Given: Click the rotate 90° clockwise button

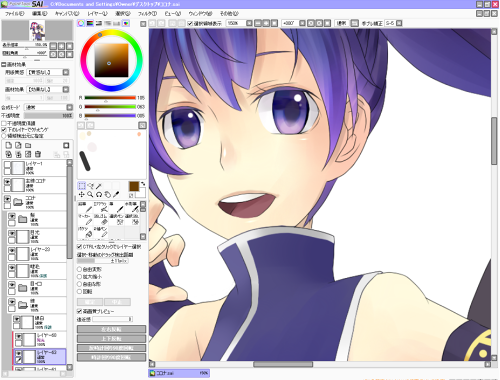Looking at the screenshot, I should coord(111,357).
